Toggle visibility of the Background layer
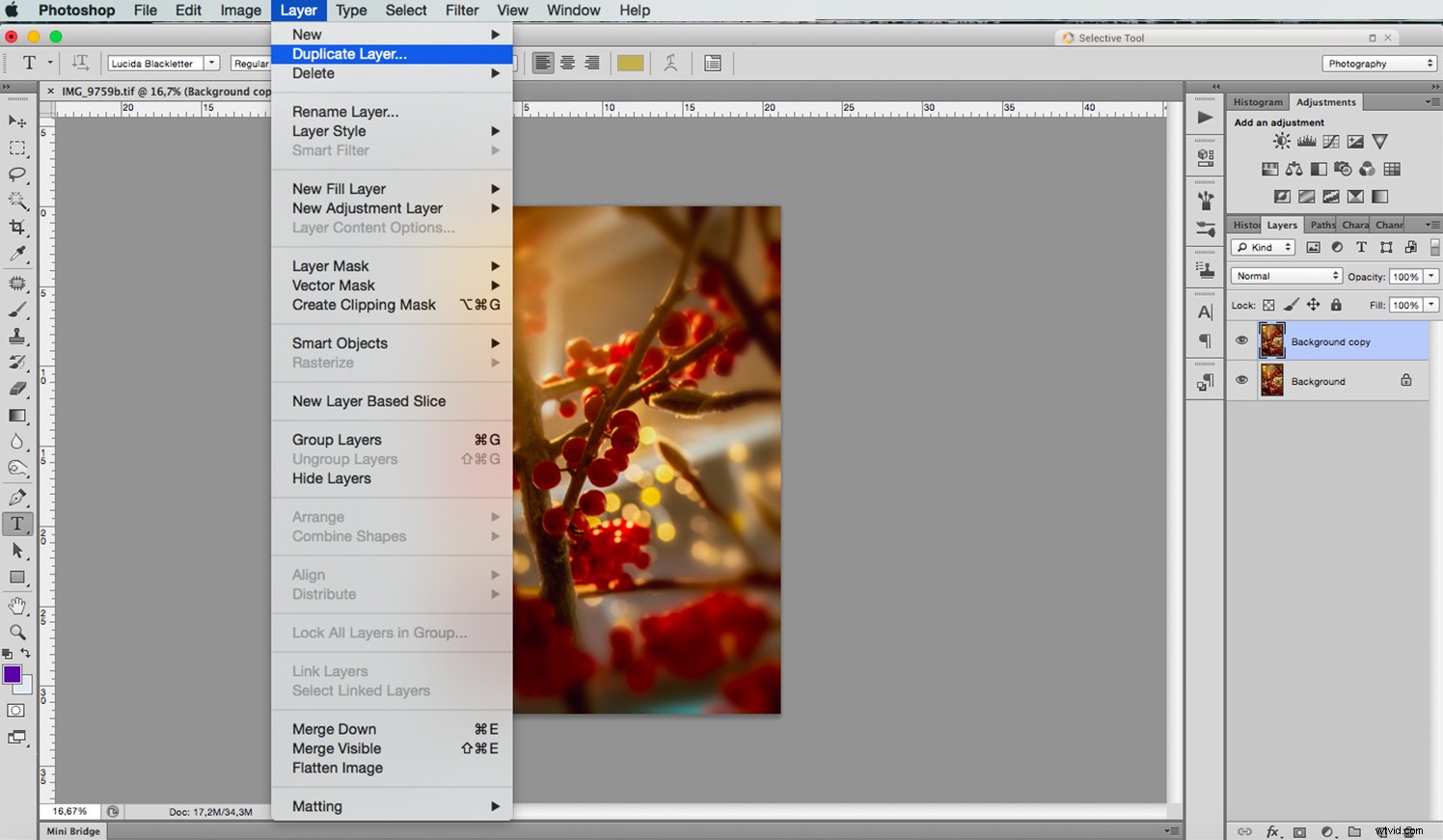 (x=1242, y=380)
